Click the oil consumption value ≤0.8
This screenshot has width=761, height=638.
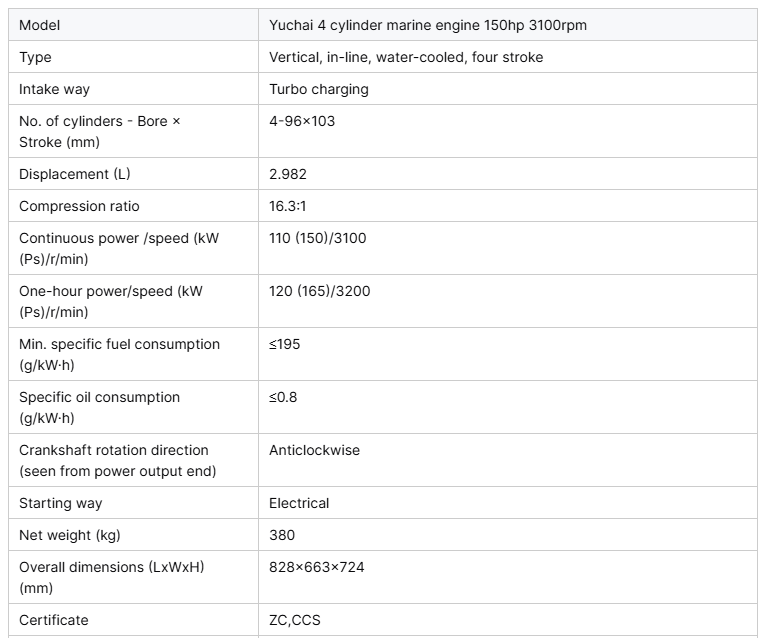(x=283, y=397)
